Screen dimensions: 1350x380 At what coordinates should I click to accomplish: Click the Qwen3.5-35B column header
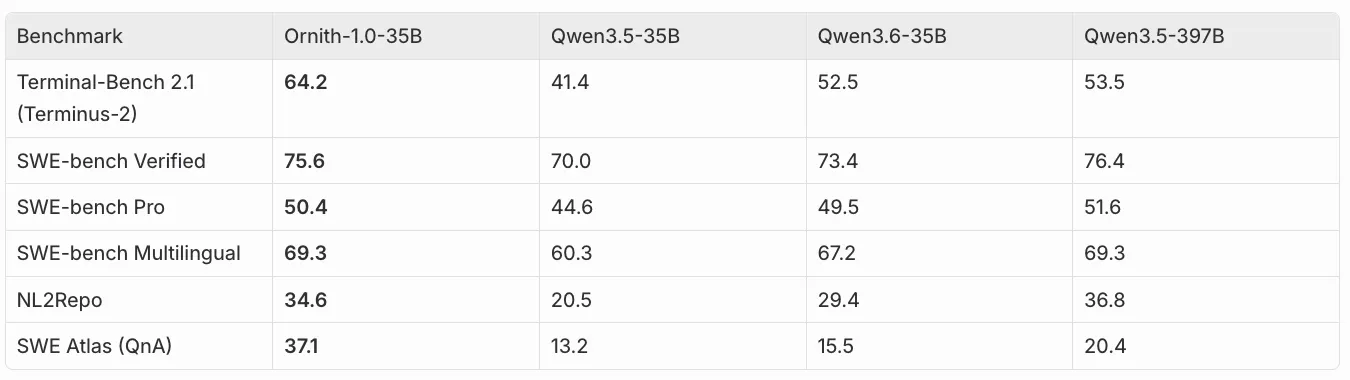tap(616, 36)
